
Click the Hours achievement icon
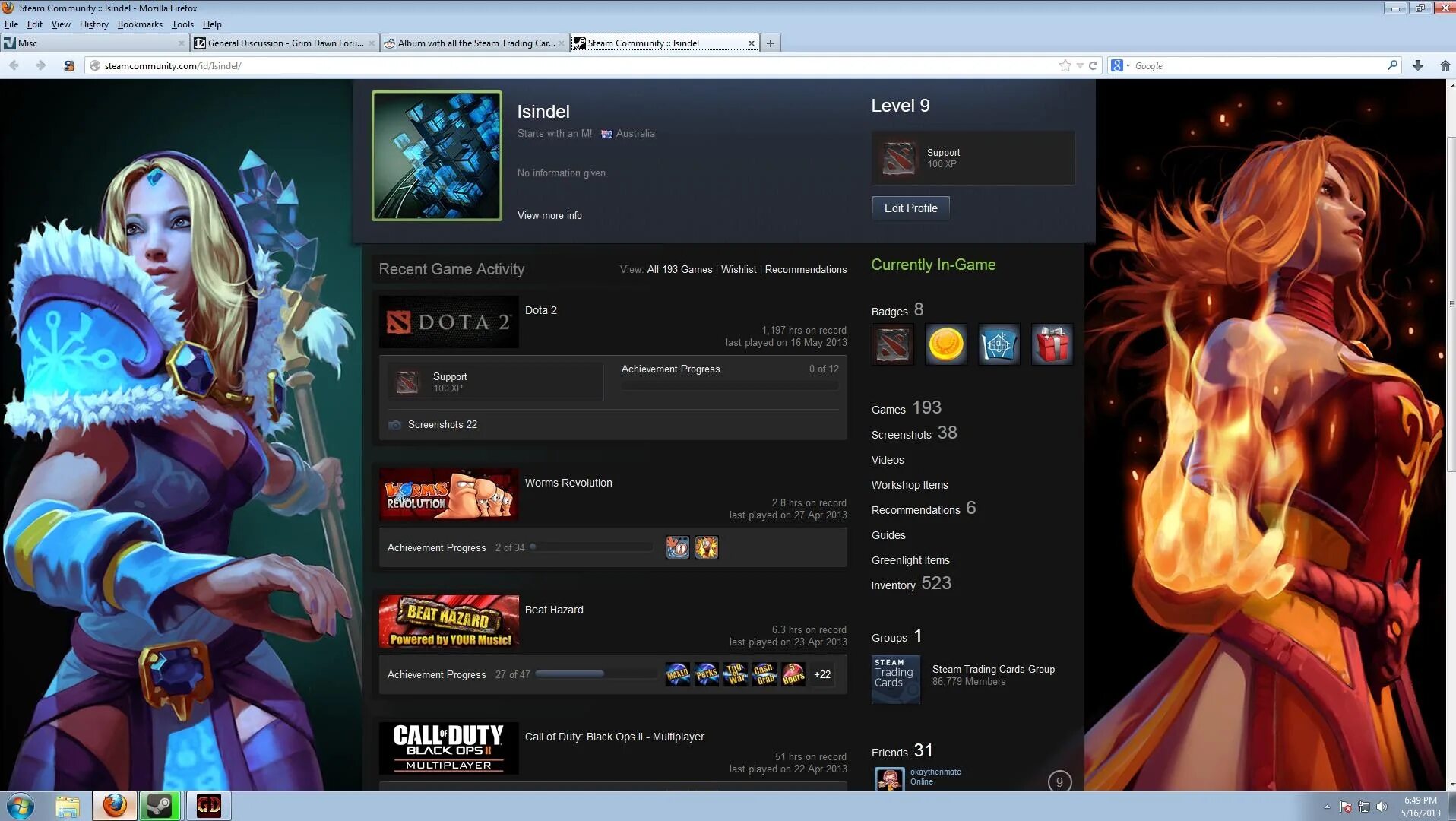tap(793, 674)
